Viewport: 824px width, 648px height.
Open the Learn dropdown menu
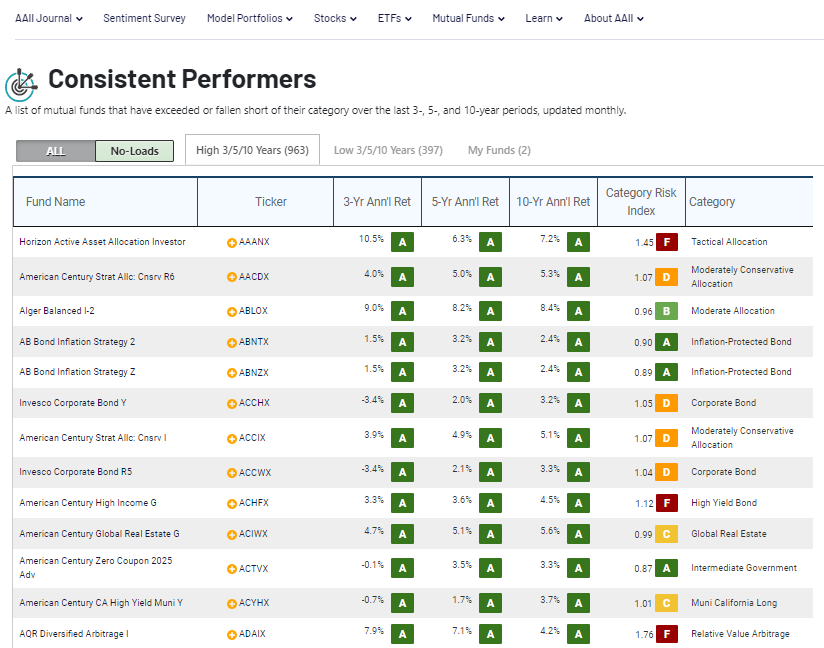click(x=543, y=17)
